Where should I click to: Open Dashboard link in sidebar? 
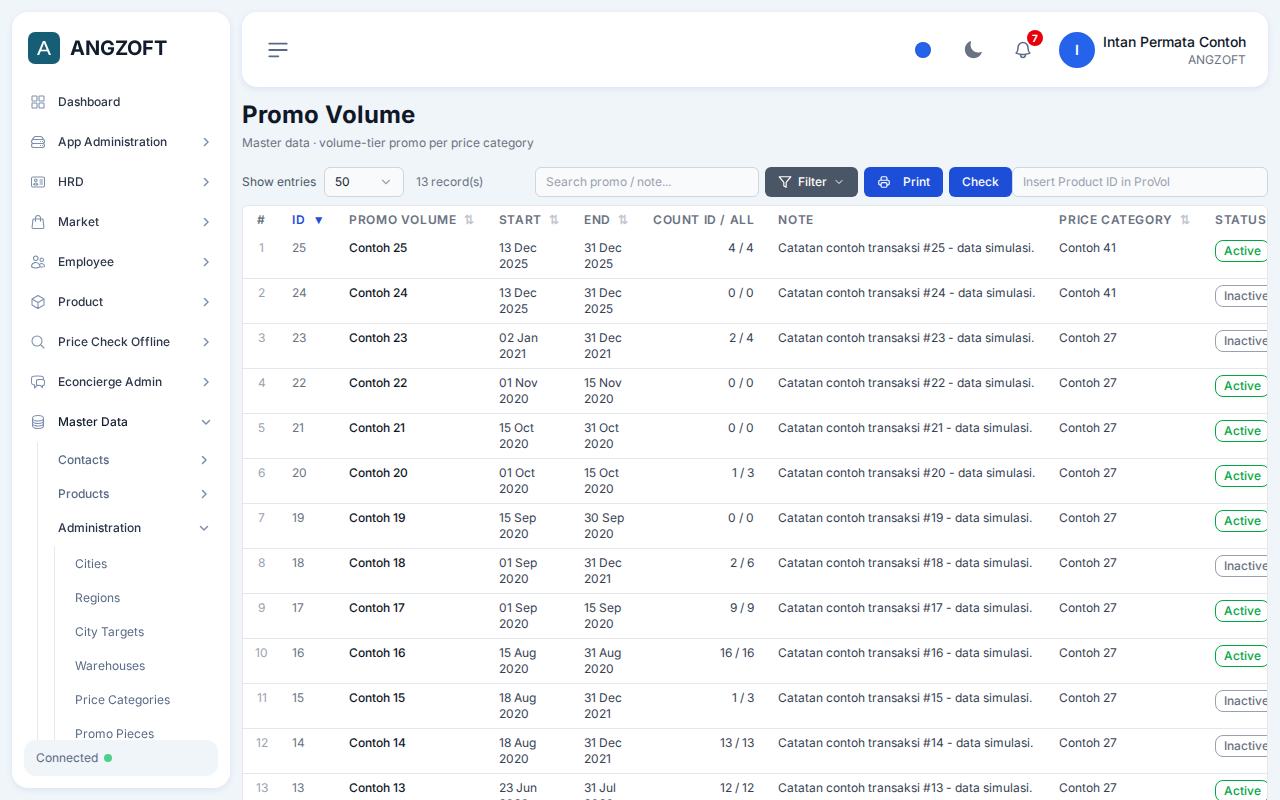point(89,102)
